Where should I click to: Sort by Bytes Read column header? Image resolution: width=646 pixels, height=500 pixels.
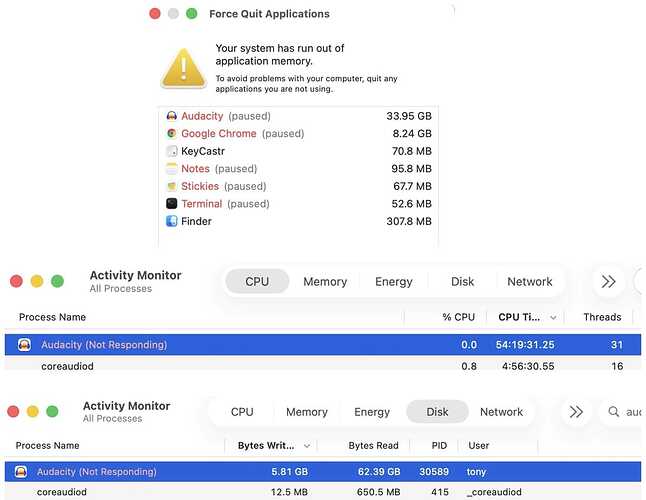point(373,446)
